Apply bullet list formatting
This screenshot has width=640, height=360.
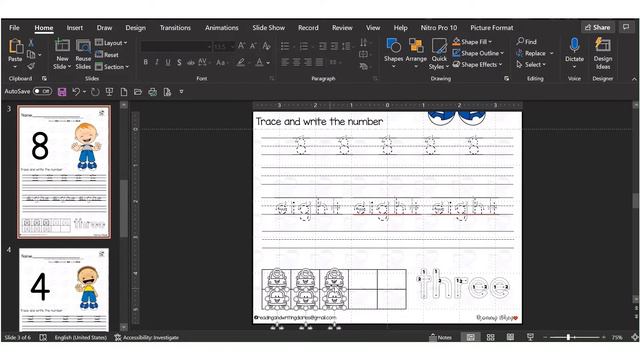[285, 46]
